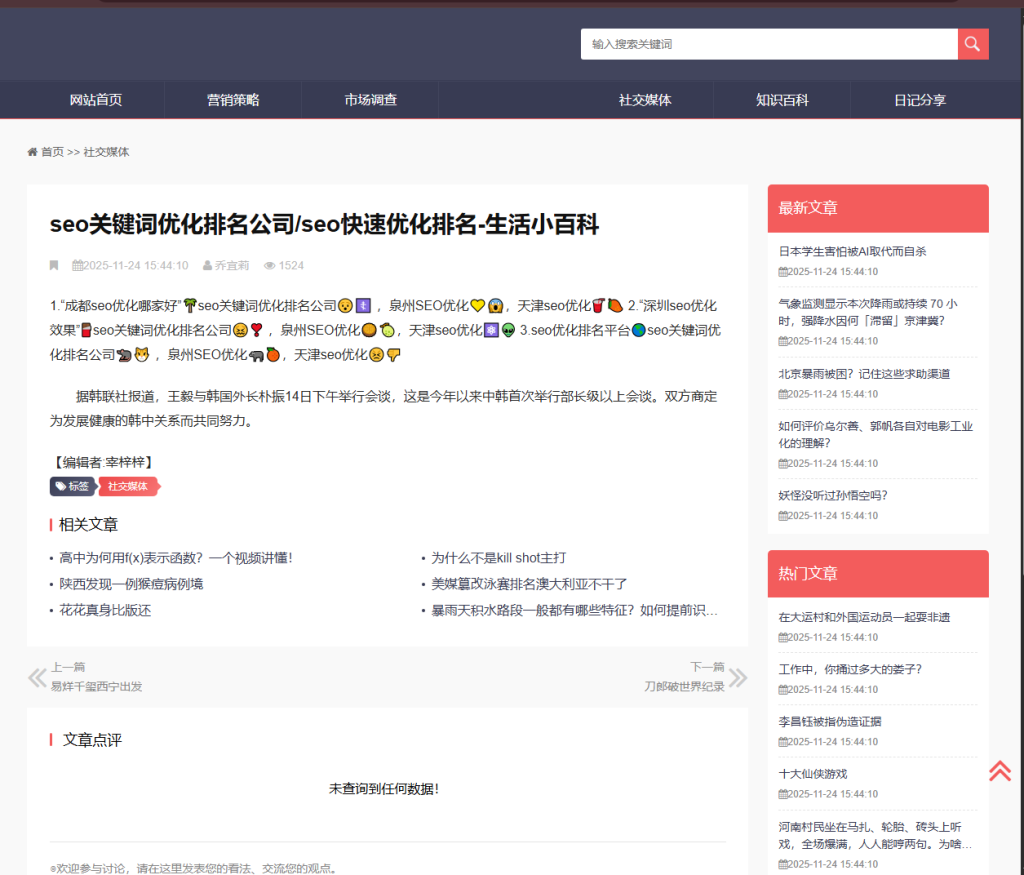Viewport: 1024px width, 875px height.
Task: Click the eye icon beside the view count 1524
Action: click(270, 265)
